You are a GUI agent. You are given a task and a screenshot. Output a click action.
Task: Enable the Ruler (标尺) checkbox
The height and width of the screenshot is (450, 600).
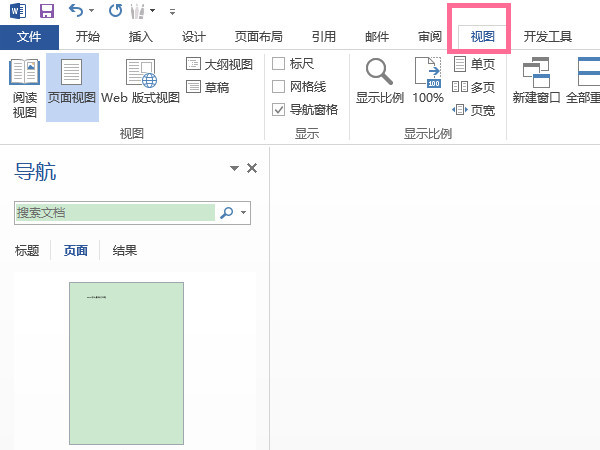point(279,64)
